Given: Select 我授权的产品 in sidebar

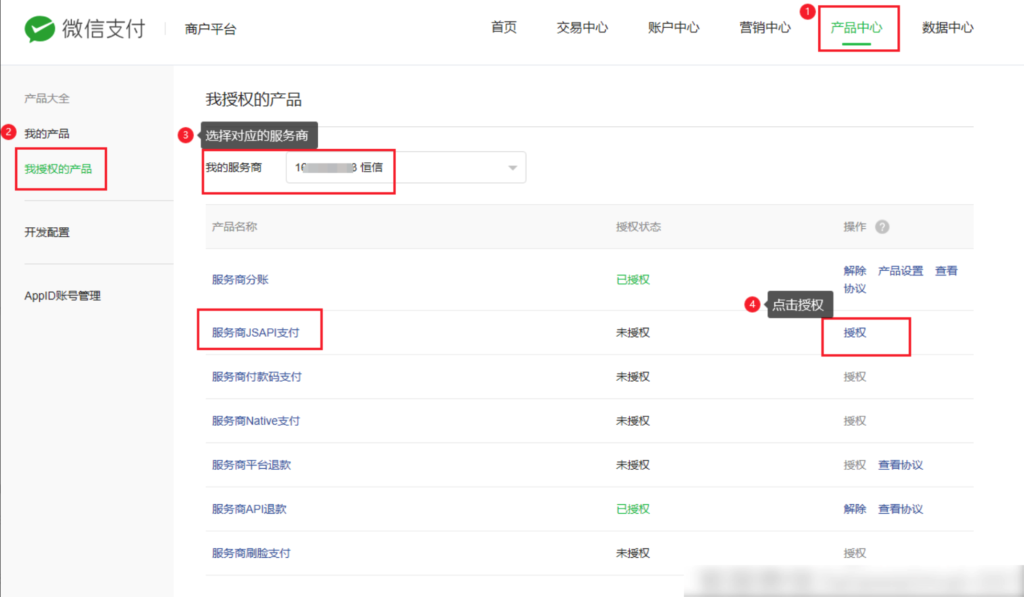Looking at the screenshot, I should [60, 168].
